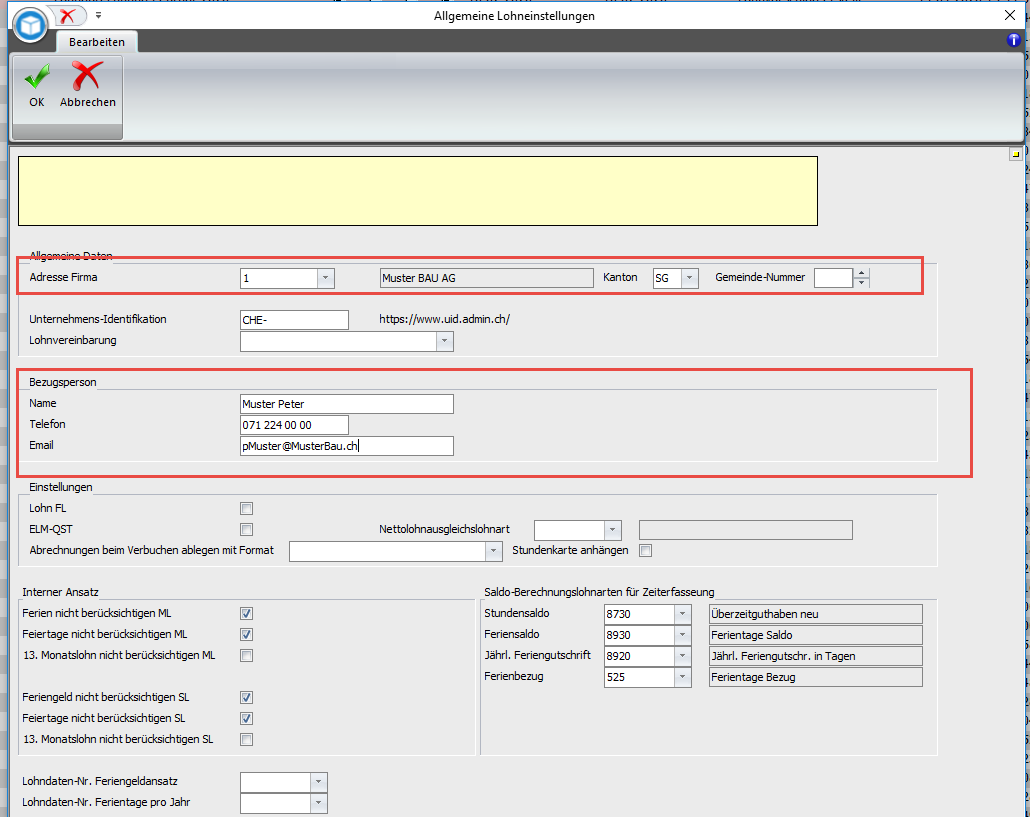1030x817 pixels.
Task: Uncheck Ferien nicht berücksichtigen ML
Action: point(246,613)
